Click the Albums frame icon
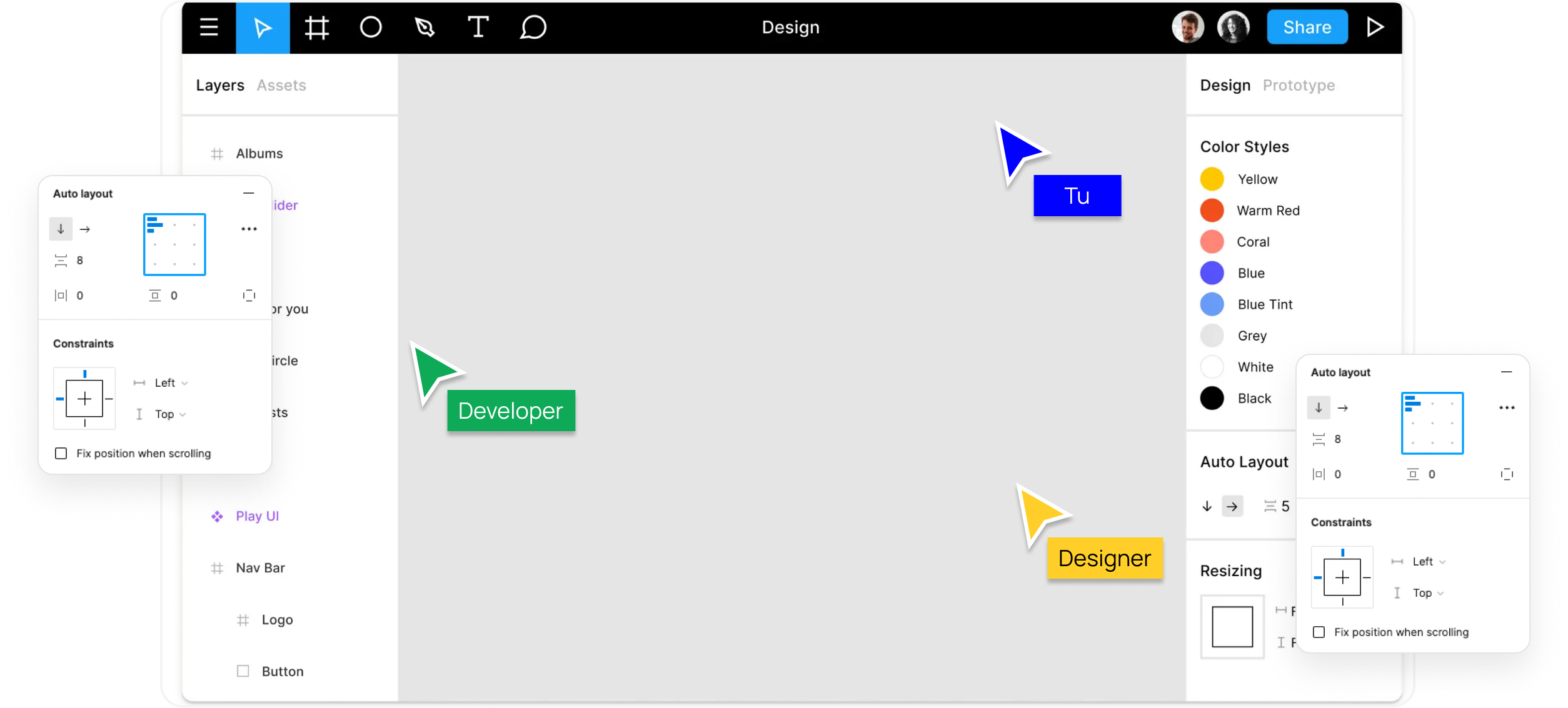The image size is (1568, 708). [217, 154]
